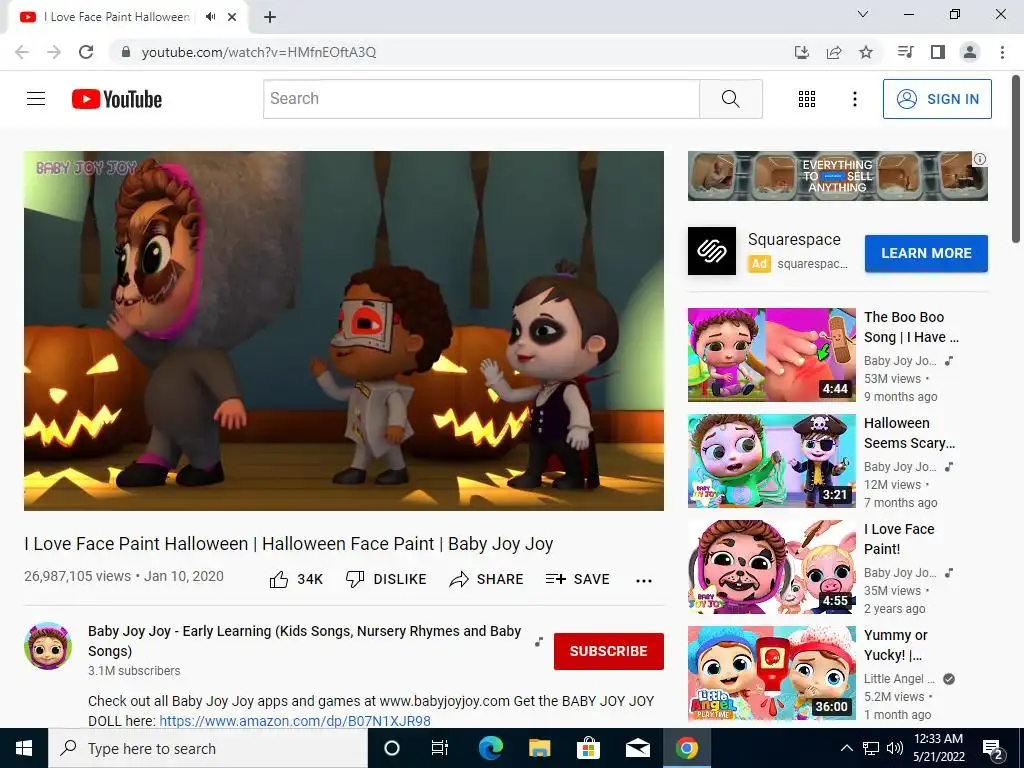This screenshot has height=768, width=1024.
Task: Open the Squarespace banner ad image
Action: (x=837, y=176)
